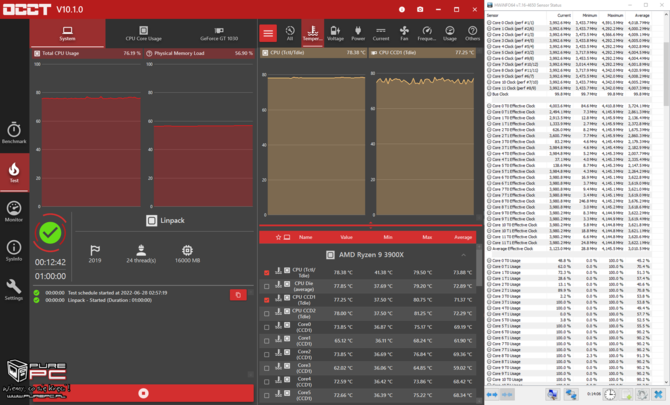The width and height of the screenshot is (670, 405).
Task: Open OCCT Settings wrench icon
Action: 14,290
